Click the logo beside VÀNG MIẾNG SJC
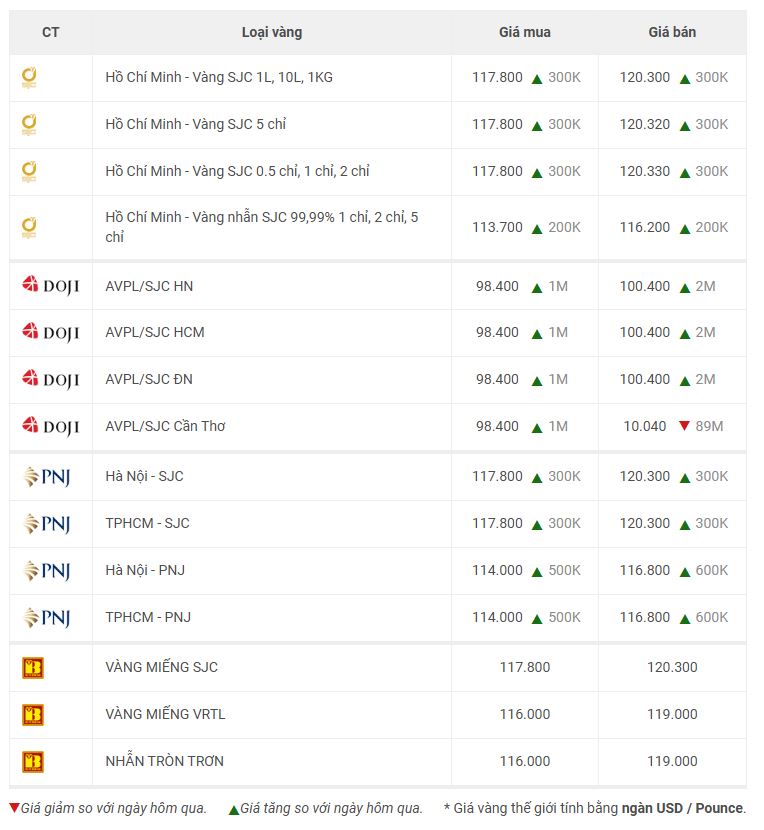 [x=33, y=668]
